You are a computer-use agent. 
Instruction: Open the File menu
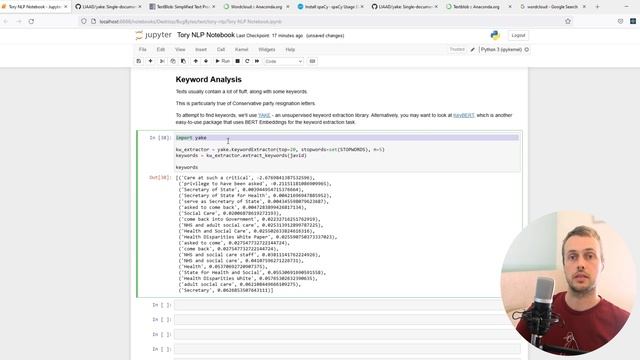(x=142, y=49)
